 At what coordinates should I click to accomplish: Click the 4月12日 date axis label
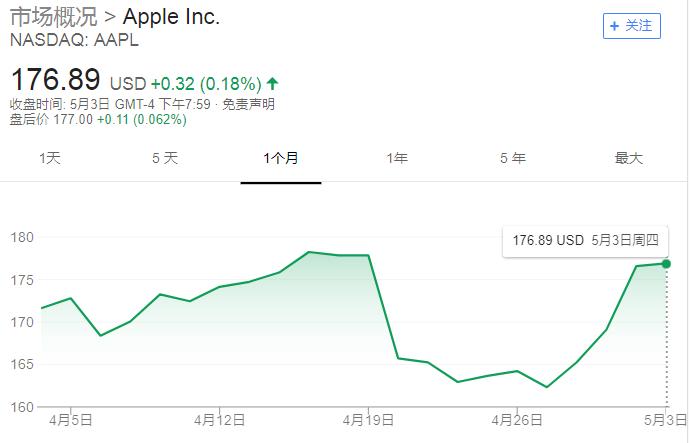tap(220, 420)
